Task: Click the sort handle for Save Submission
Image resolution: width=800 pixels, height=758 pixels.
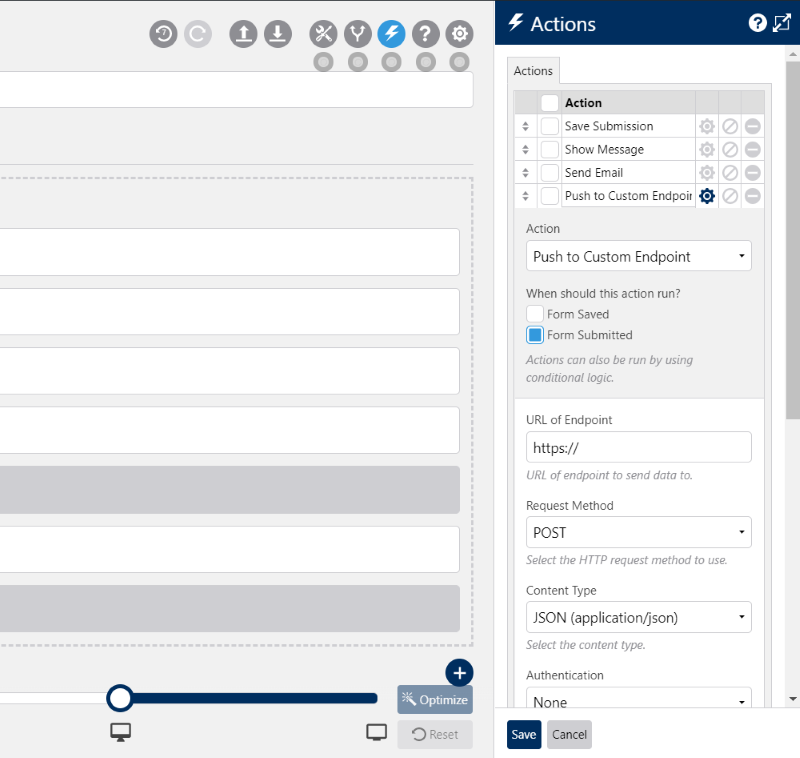Action: click(x=526, y=126)
